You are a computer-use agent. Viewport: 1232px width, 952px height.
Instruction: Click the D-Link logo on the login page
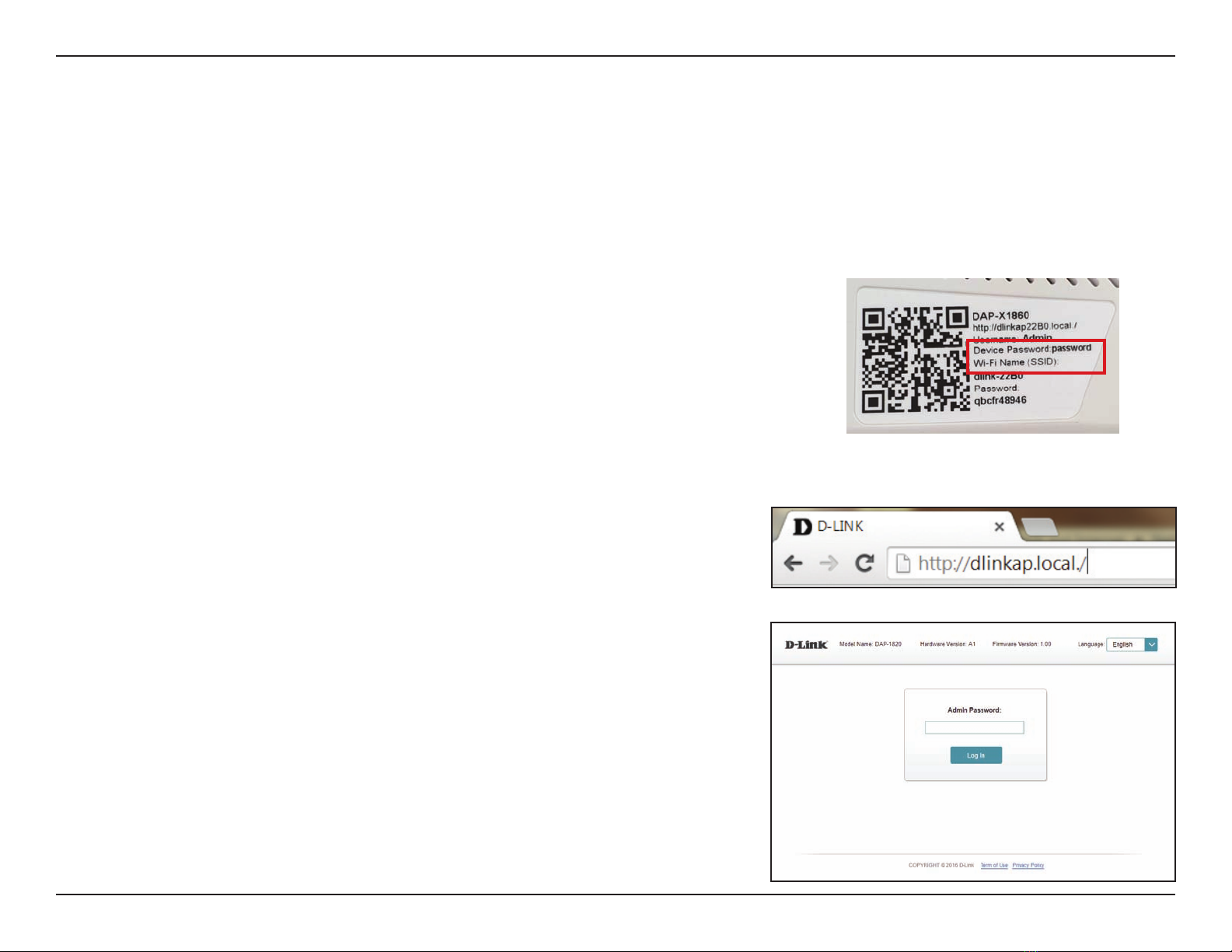click(x=806, y=644)
